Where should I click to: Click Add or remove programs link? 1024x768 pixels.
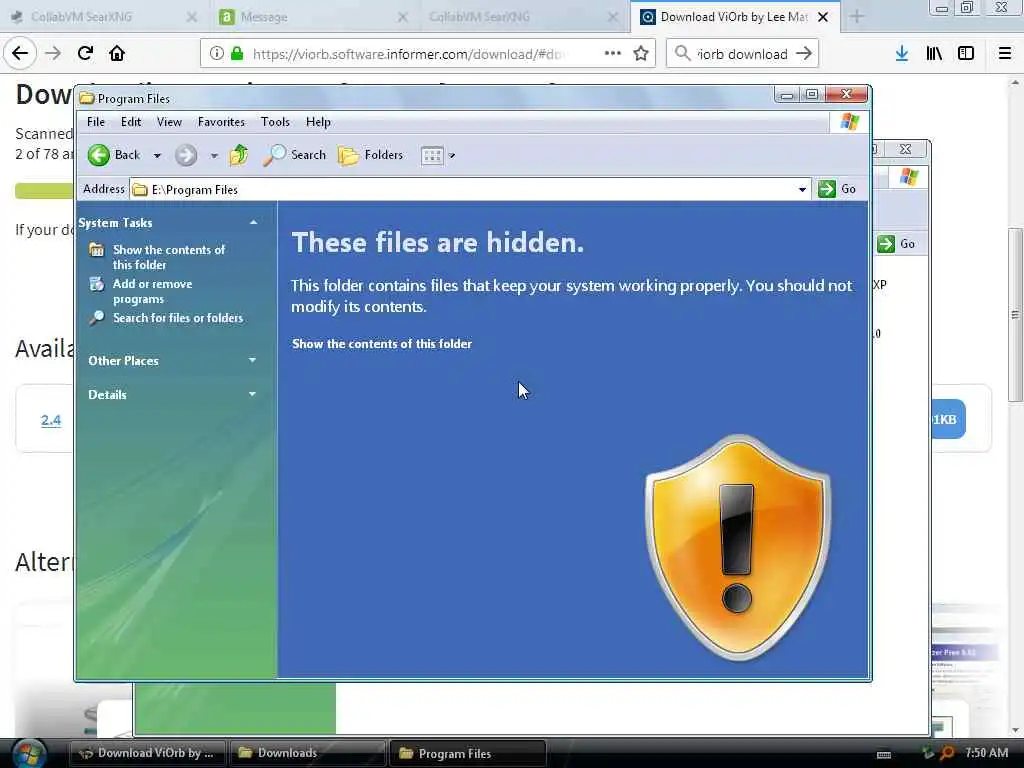pos(152,291)
